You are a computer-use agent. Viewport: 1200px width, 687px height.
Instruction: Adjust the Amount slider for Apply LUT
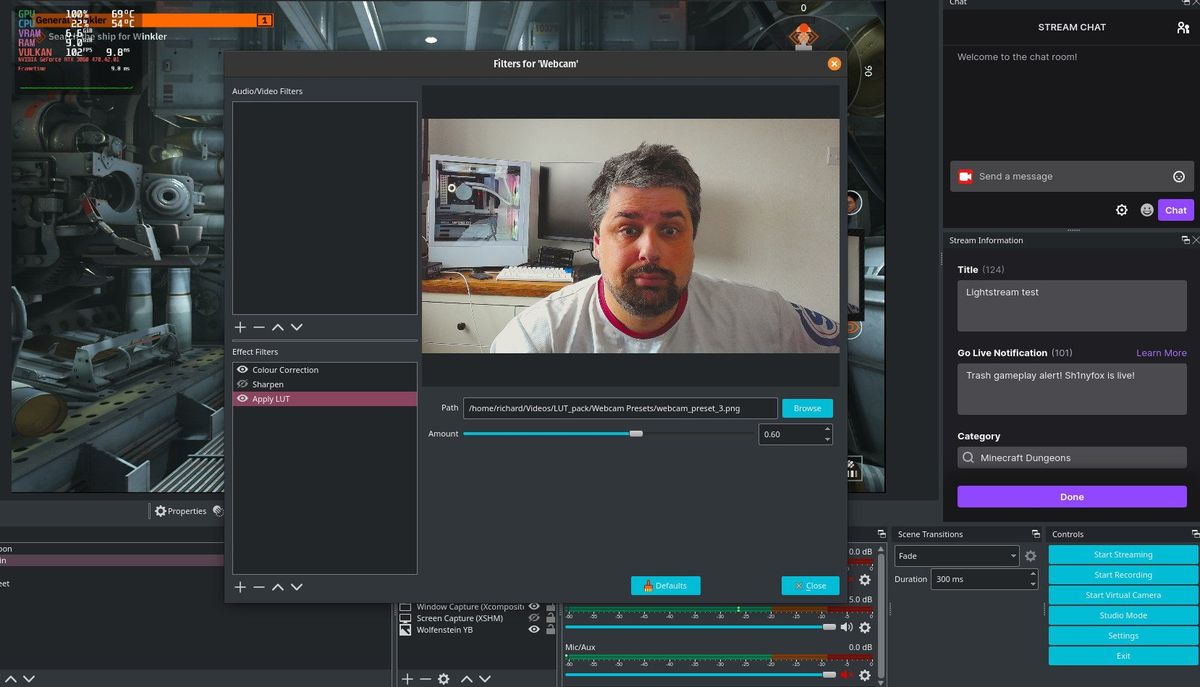(x=637, y=433)
